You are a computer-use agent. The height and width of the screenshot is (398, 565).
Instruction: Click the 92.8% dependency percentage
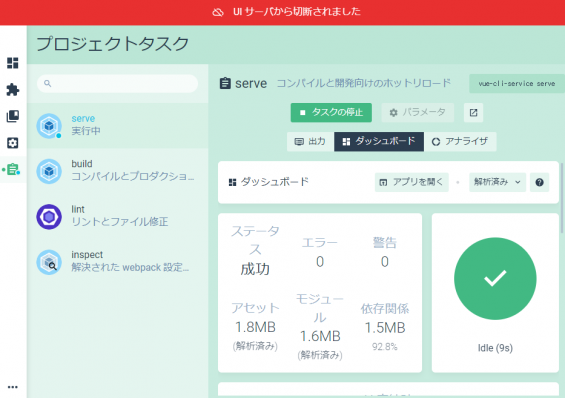(x=385, y=347)
